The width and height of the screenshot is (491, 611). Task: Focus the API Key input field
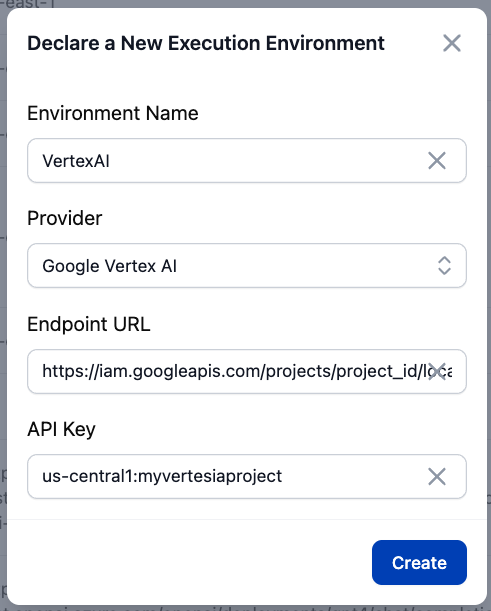247,477
